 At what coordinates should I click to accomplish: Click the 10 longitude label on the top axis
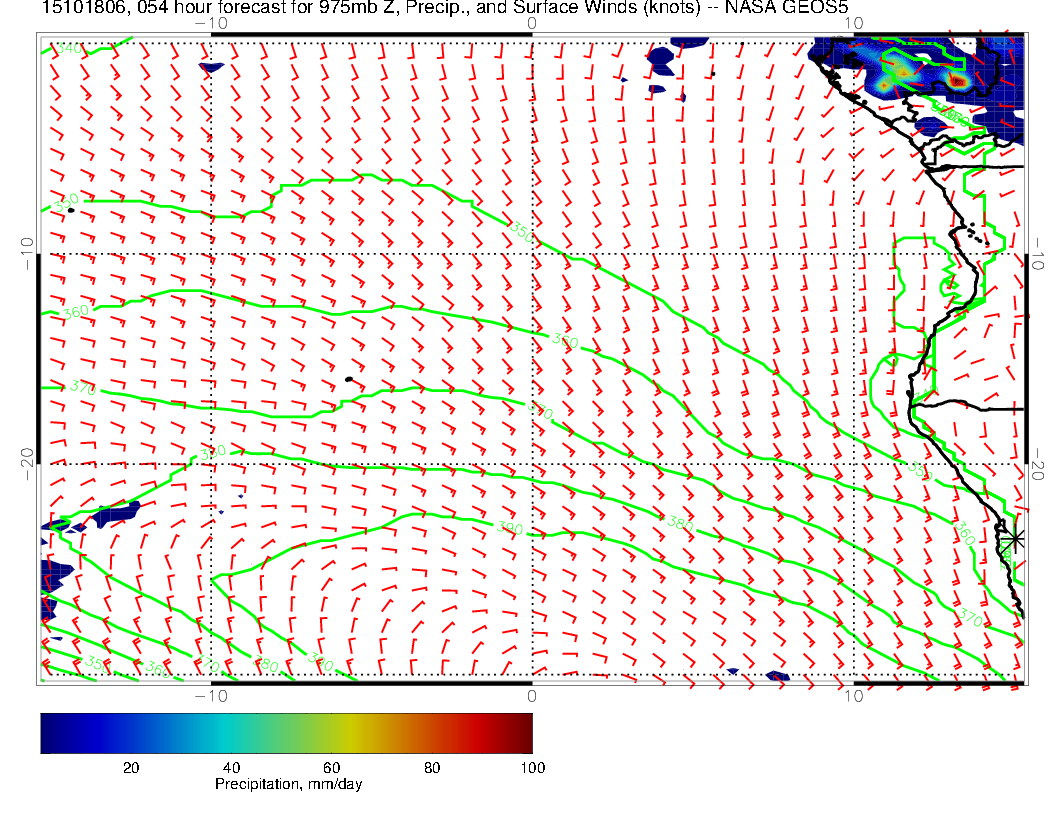tap(852, 23)
